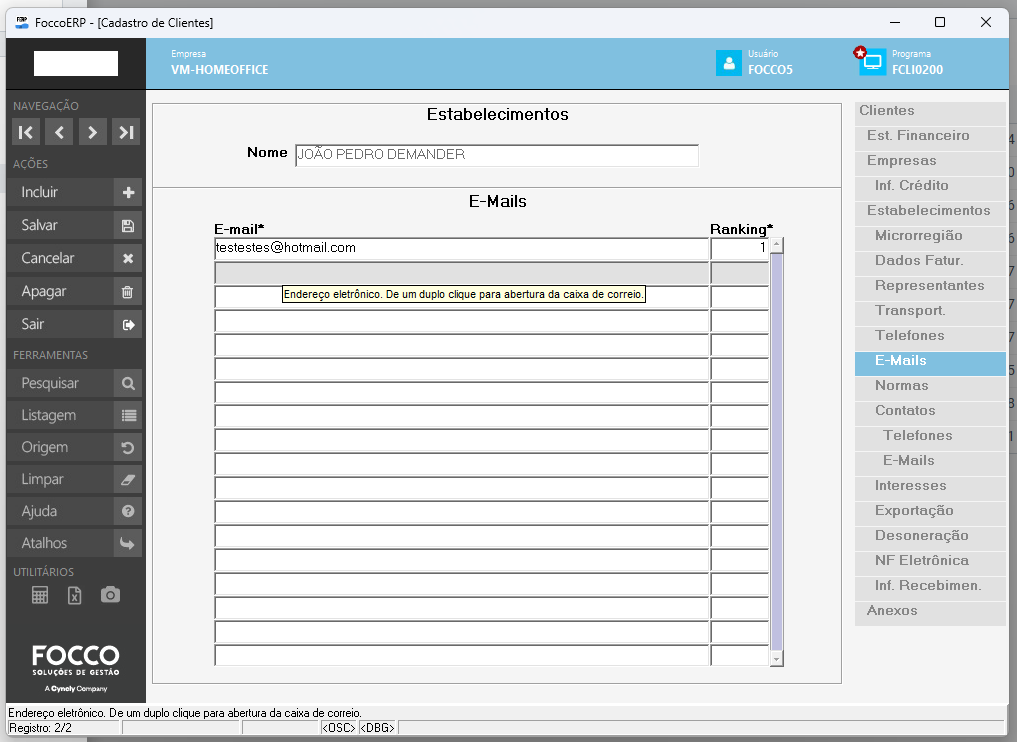Click the Excel export utility icon
The image size is (1017, 742).
click(74, 595)
